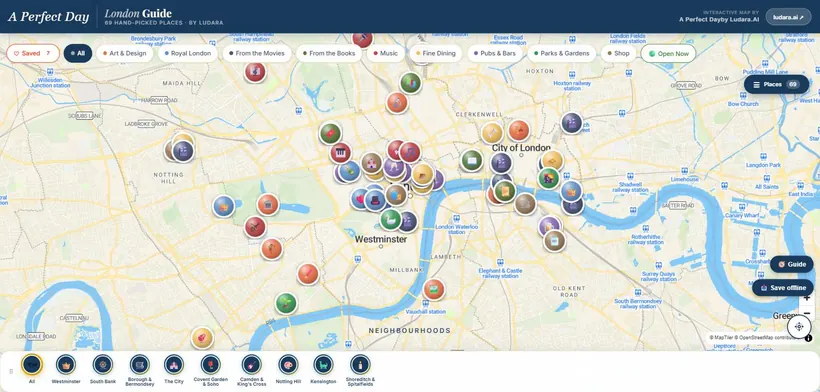
Task: Toggle the Saved places filter
Action: point(33,53)
